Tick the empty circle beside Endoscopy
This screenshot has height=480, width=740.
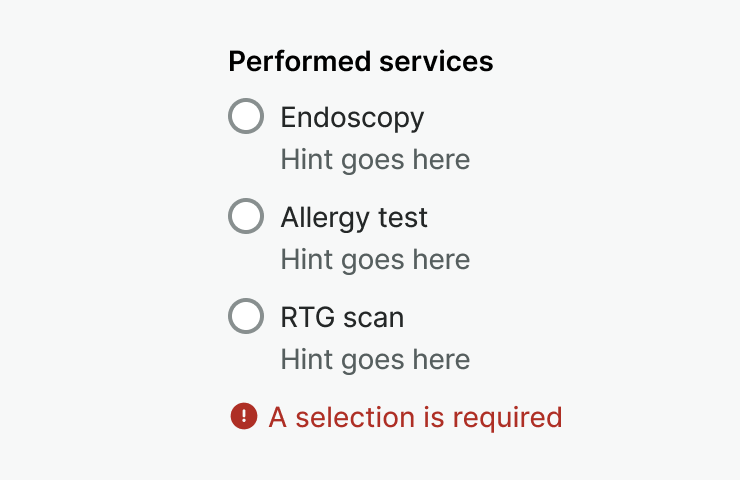246,116
